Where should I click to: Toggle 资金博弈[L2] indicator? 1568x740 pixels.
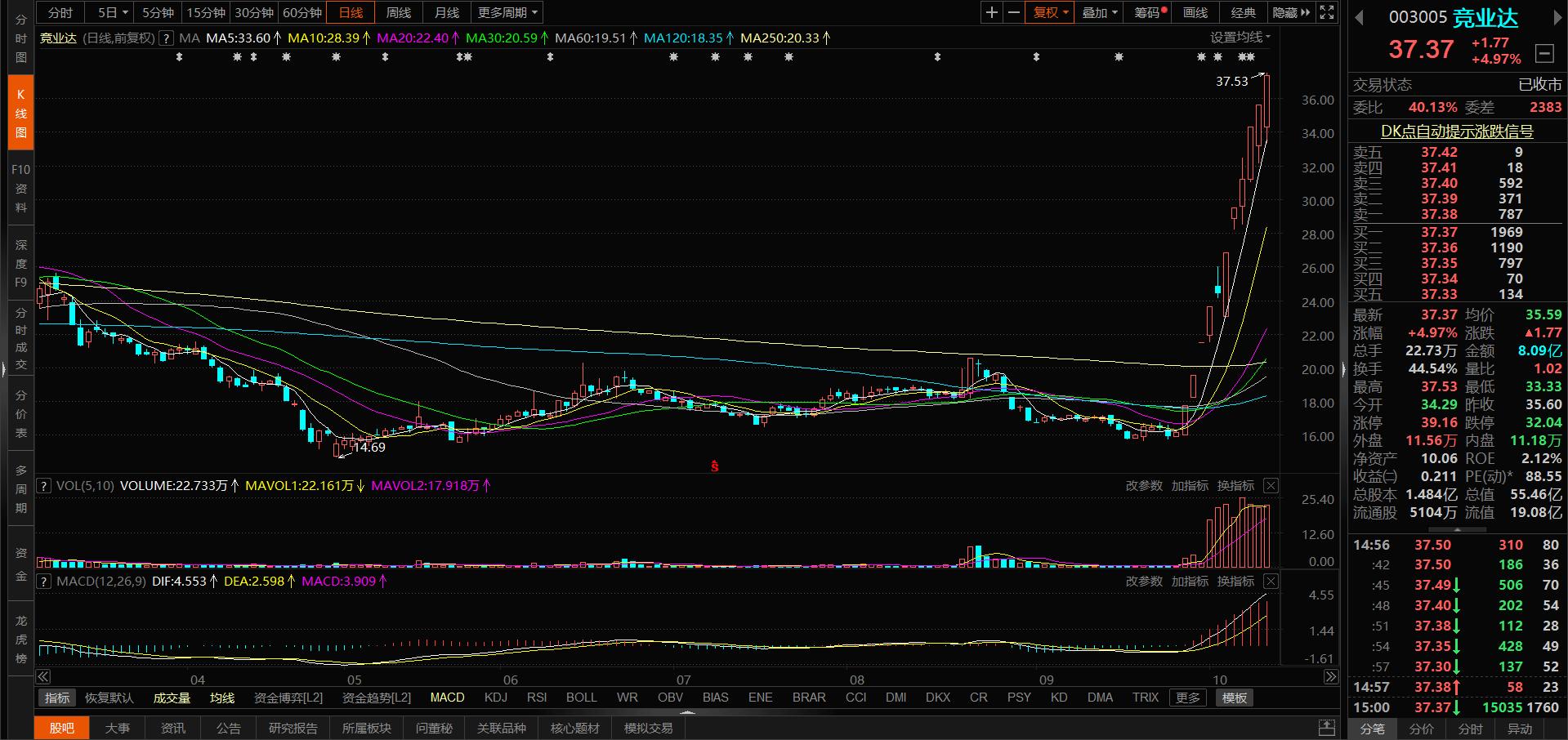(288, 698)
